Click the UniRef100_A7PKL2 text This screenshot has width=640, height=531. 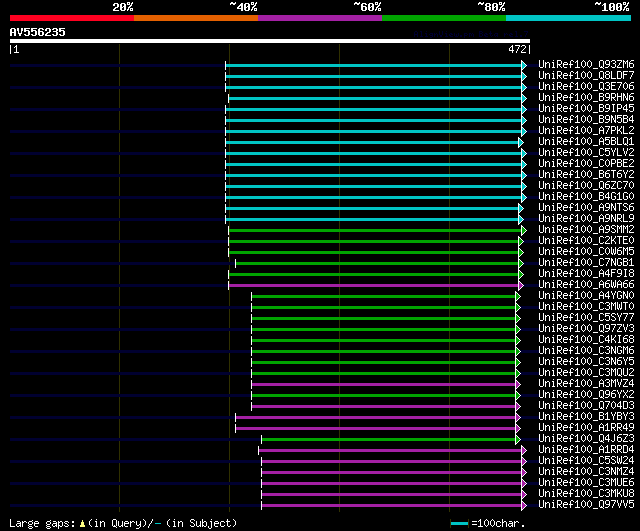point(586,131)
